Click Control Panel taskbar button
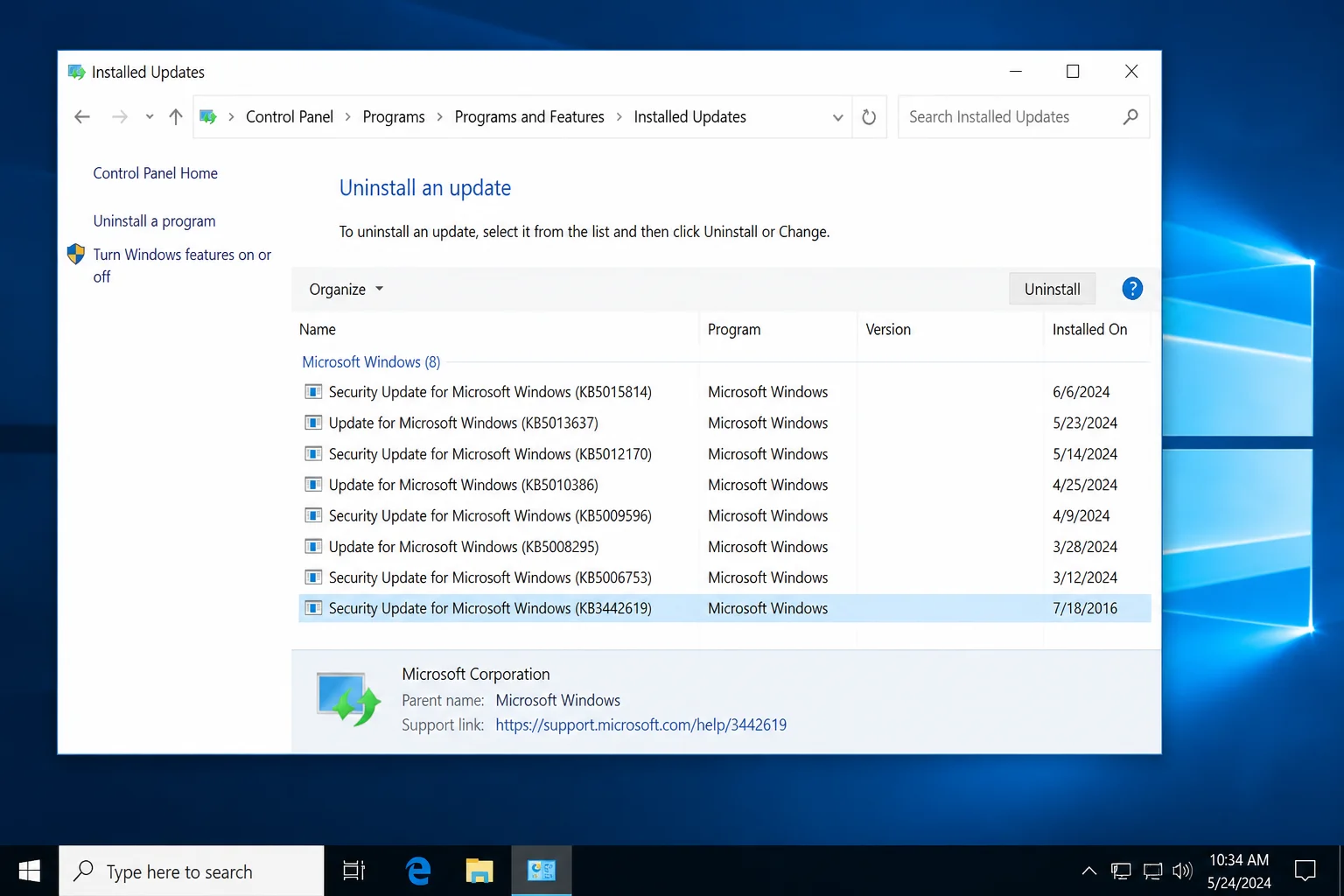1344x896 pixels. [542, 871]
